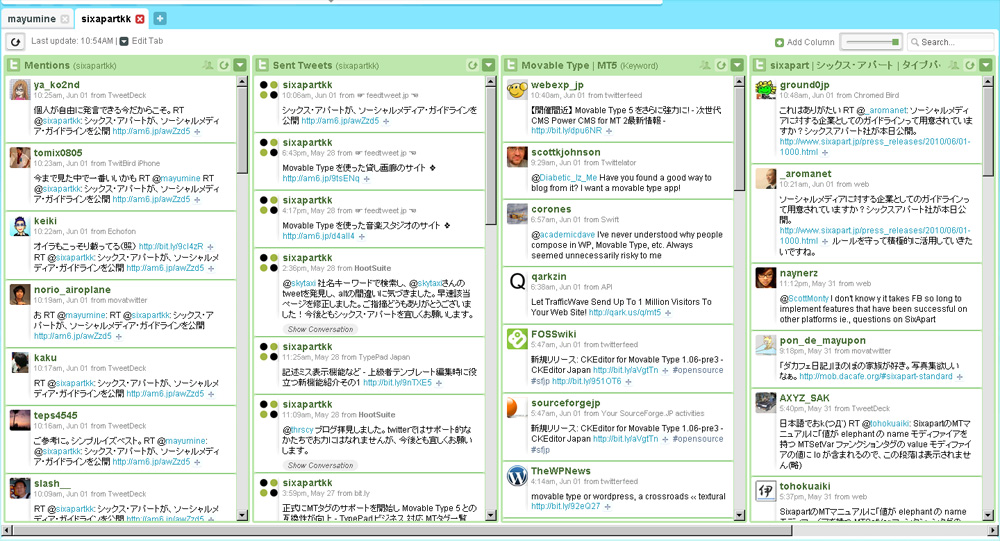The width and height of the screenshot is (1000, 541).
Task: Click the people icon in Movable Type column header
Action: click(x=705, y=65)
